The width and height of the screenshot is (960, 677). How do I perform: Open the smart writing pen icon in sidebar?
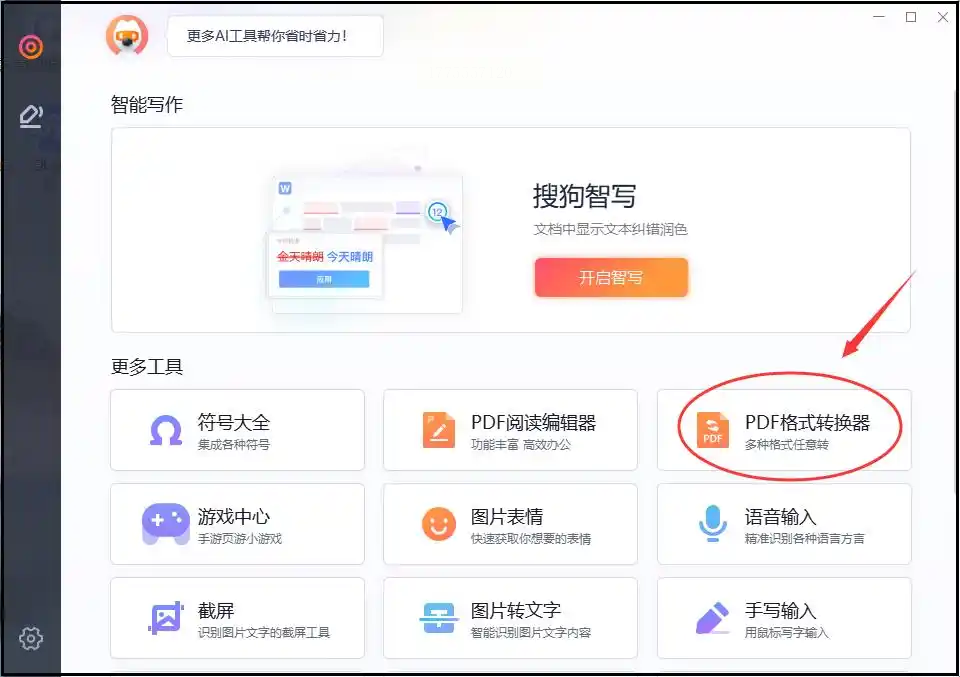pos(31,116)
